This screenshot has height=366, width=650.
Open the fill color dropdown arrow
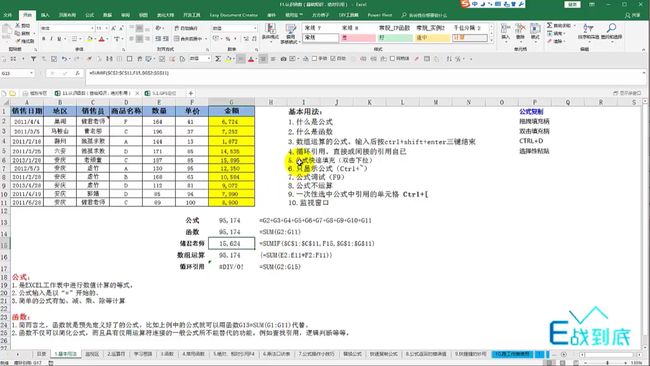(95, 39)
